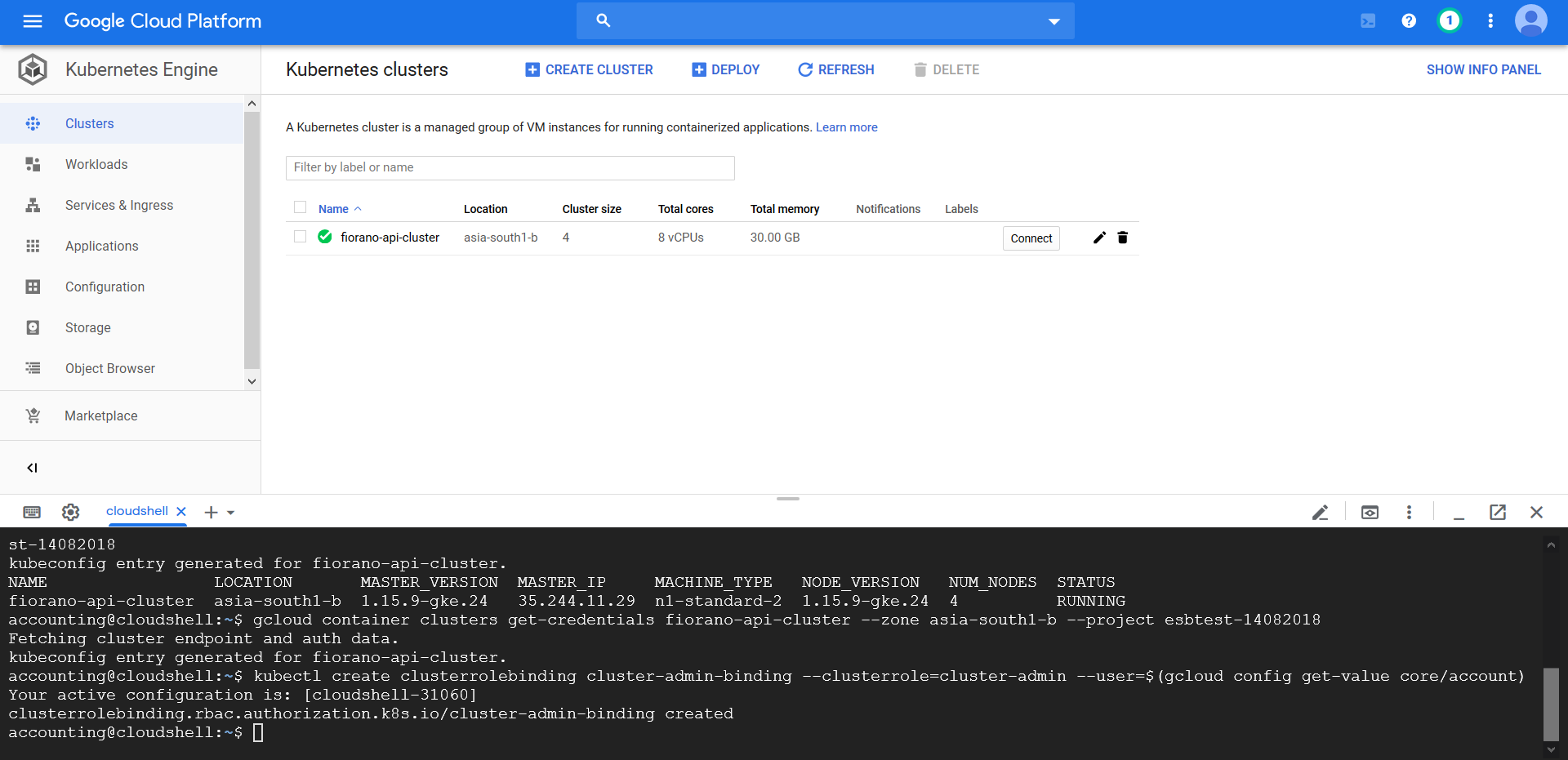The width and height of the screenshot is (1568, 760).
Task: Click the terminal scrollbar thumb
Action: (x=1552, y=704)
